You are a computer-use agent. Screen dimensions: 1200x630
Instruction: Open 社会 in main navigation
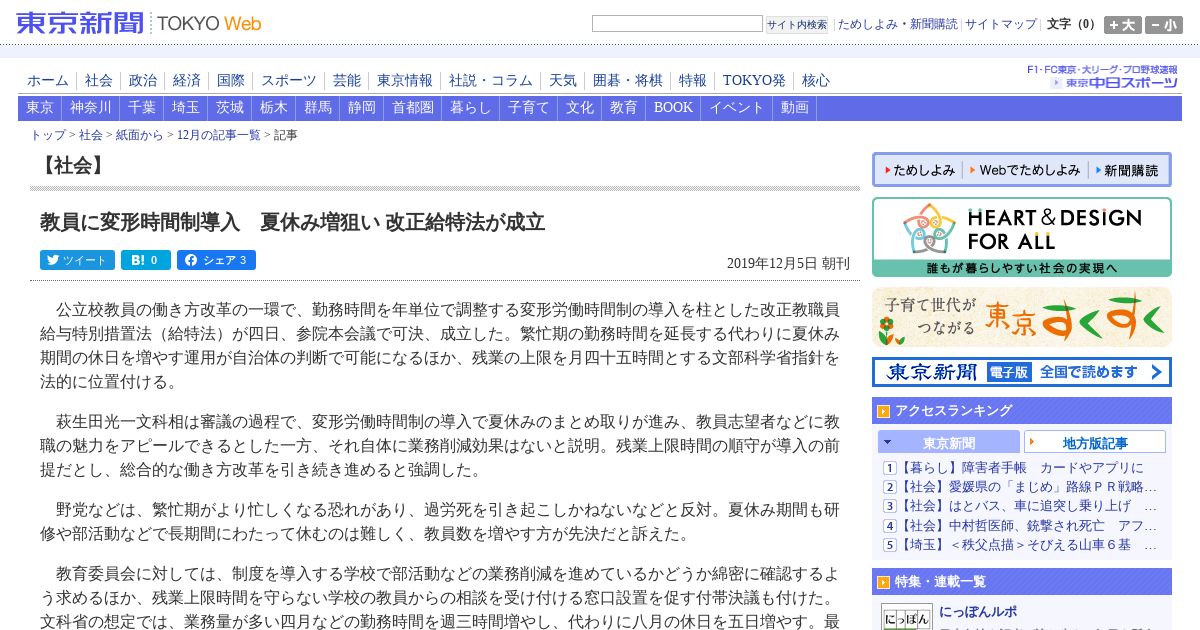pyautogui.click(x=99, y=81)
